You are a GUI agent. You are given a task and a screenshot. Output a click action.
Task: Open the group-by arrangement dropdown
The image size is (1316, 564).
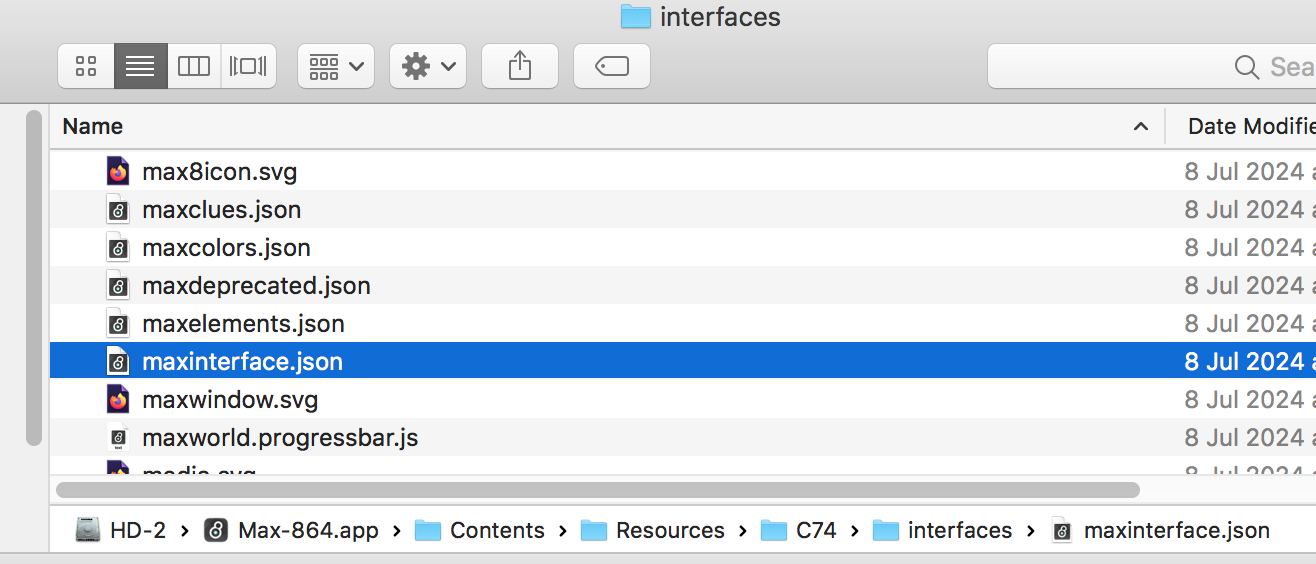click(x=336, y=67)
